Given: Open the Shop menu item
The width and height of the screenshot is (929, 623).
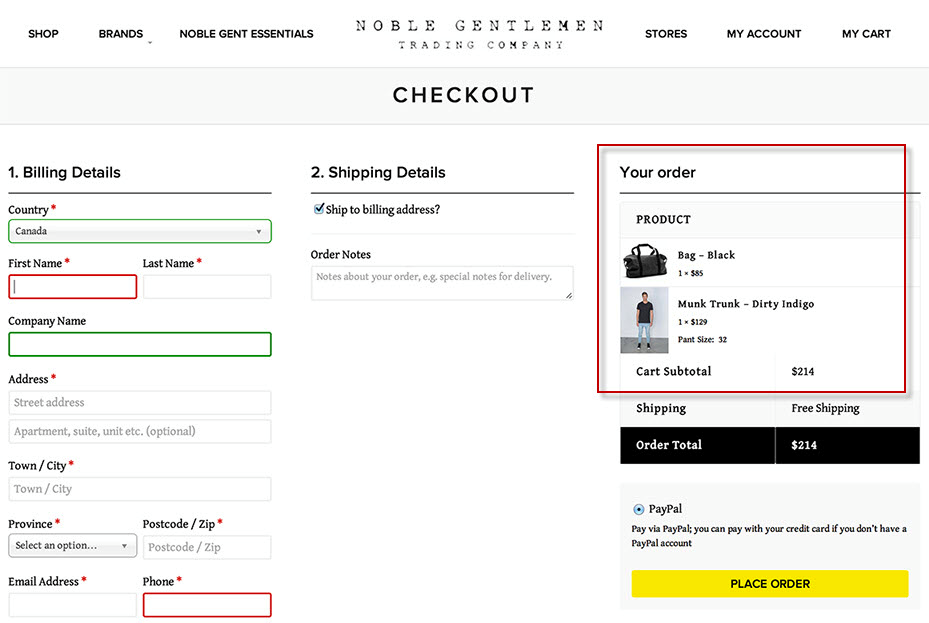Looking at the screenshot, I should click(x=43, y=34).
